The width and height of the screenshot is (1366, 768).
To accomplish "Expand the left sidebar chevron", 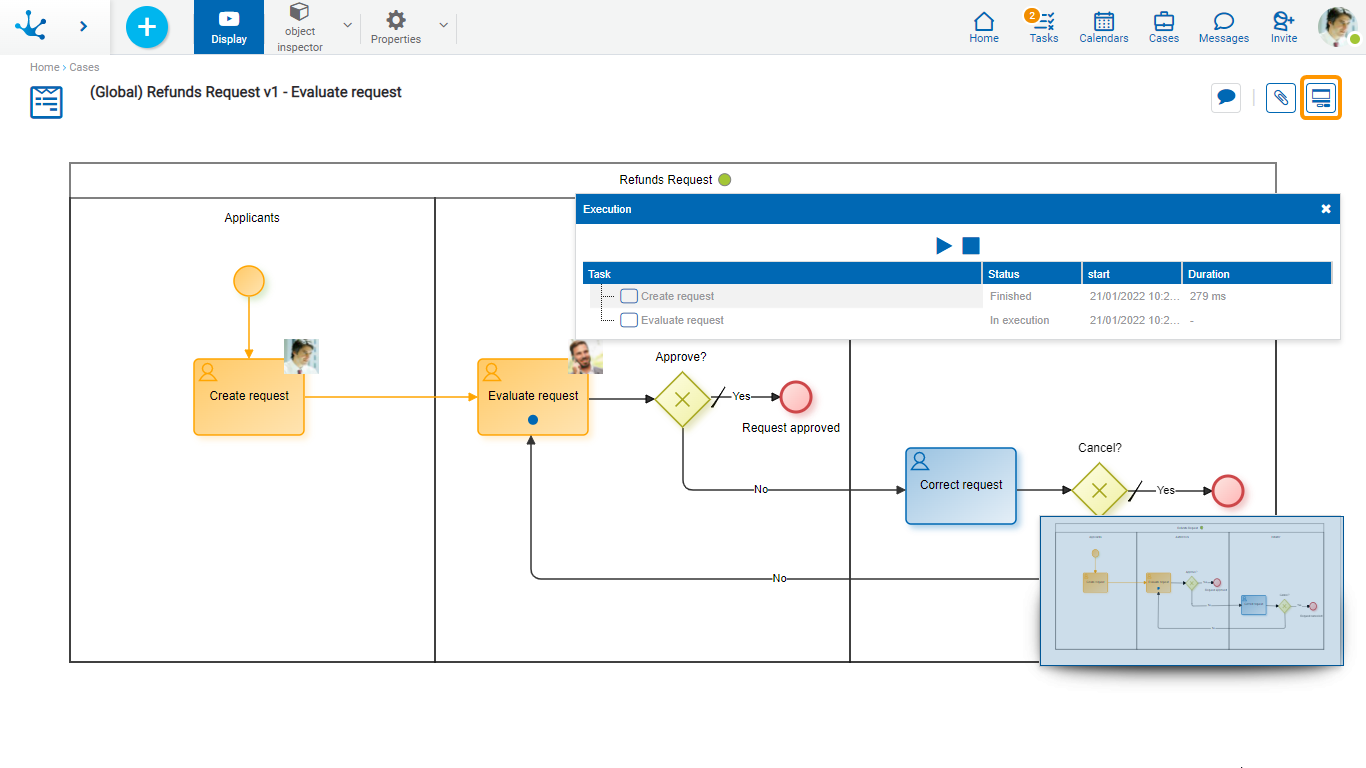I will (83, 27).
